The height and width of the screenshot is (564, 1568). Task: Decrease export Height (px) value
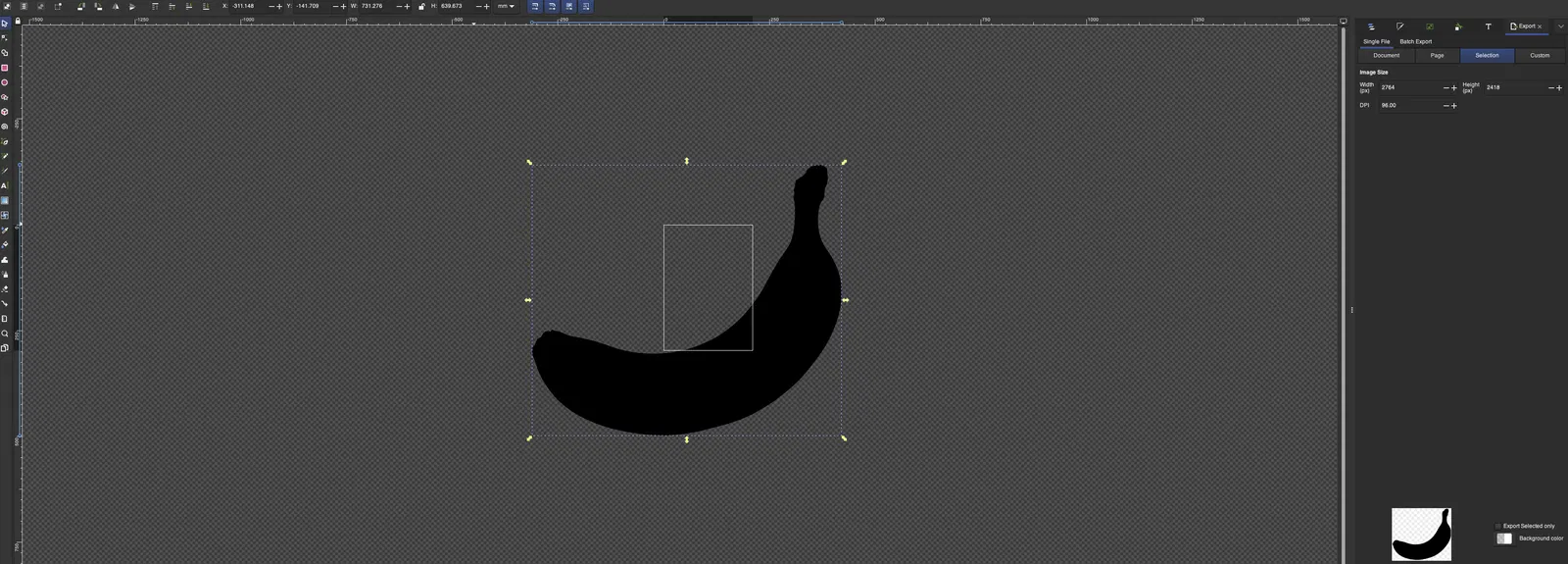click(1550, 87)
